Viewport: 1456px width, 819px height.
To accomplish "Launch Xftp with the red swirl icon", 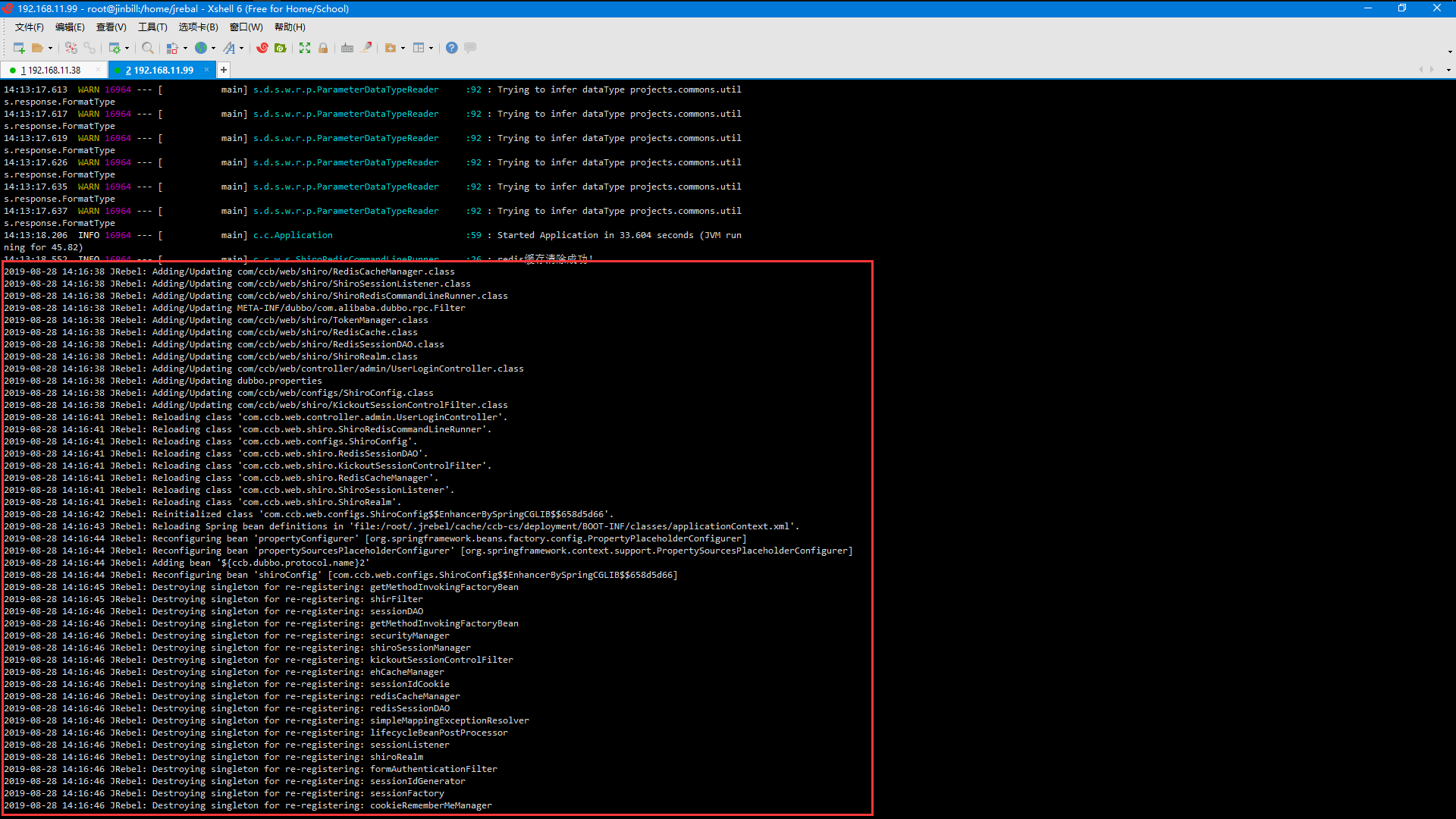I will [x=262, y=48].
